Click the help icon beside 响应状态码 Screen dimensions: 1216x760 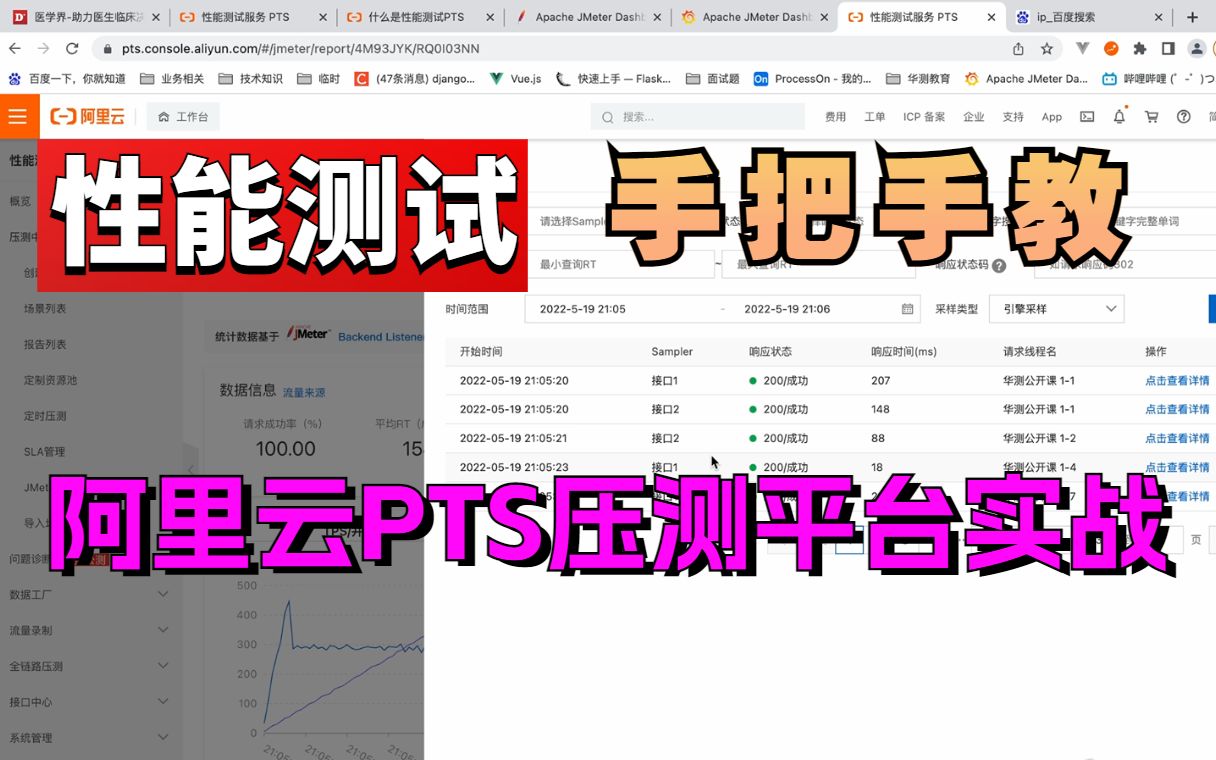coord(999,266)
